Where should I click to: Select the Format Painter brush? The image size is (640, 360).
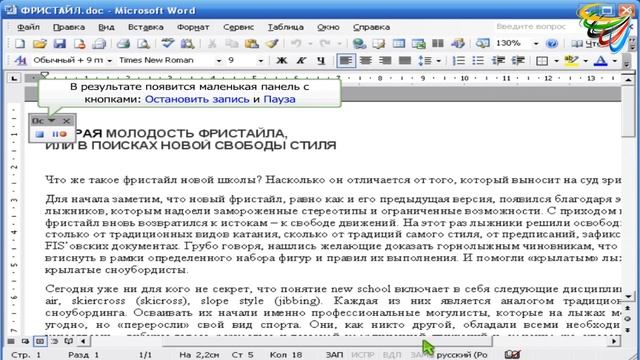(272, 43)
